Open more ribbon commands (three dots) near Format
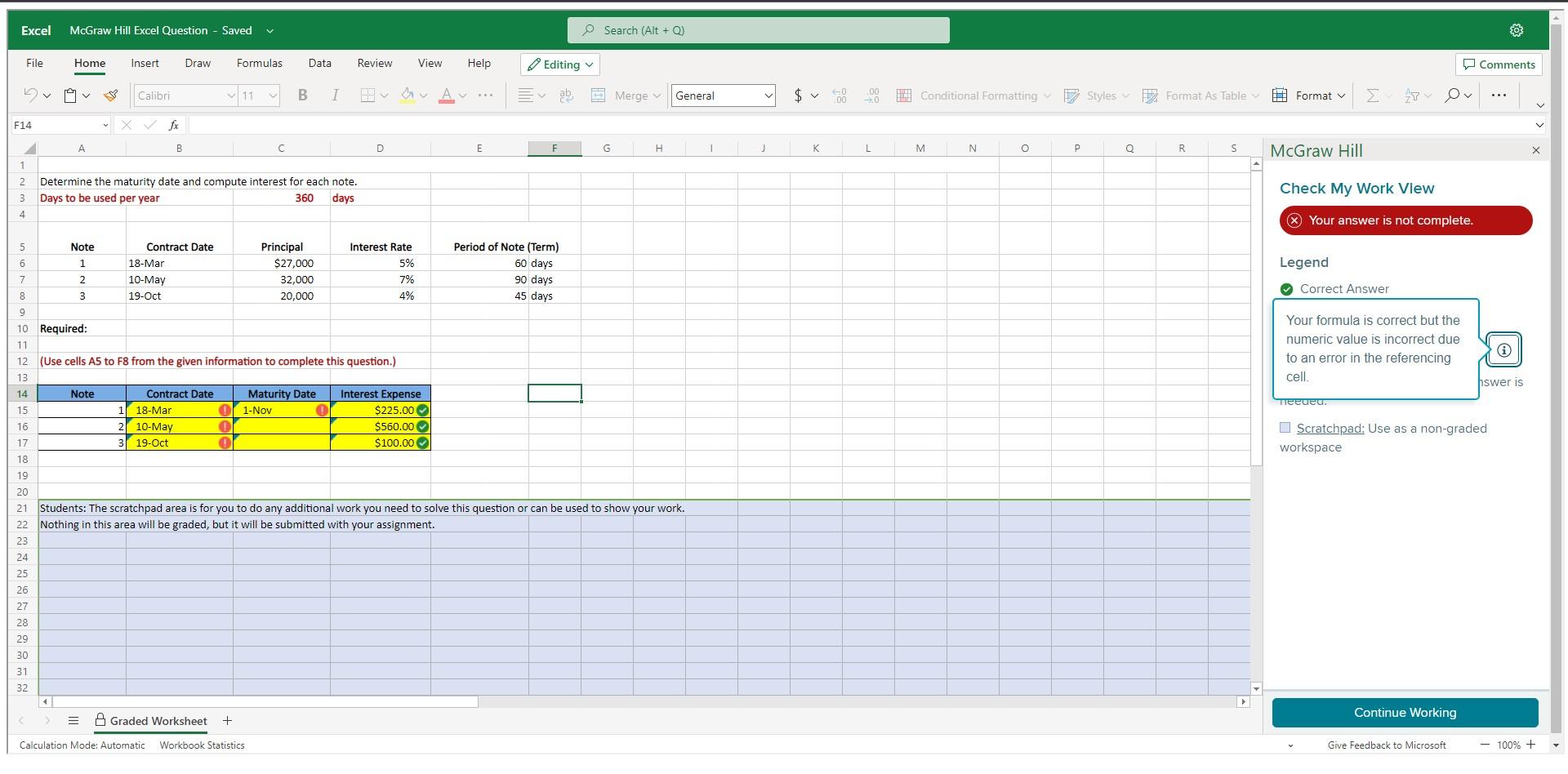Image resolution: width=1568 pixels, height=774 pixels. click(1499, 95)
